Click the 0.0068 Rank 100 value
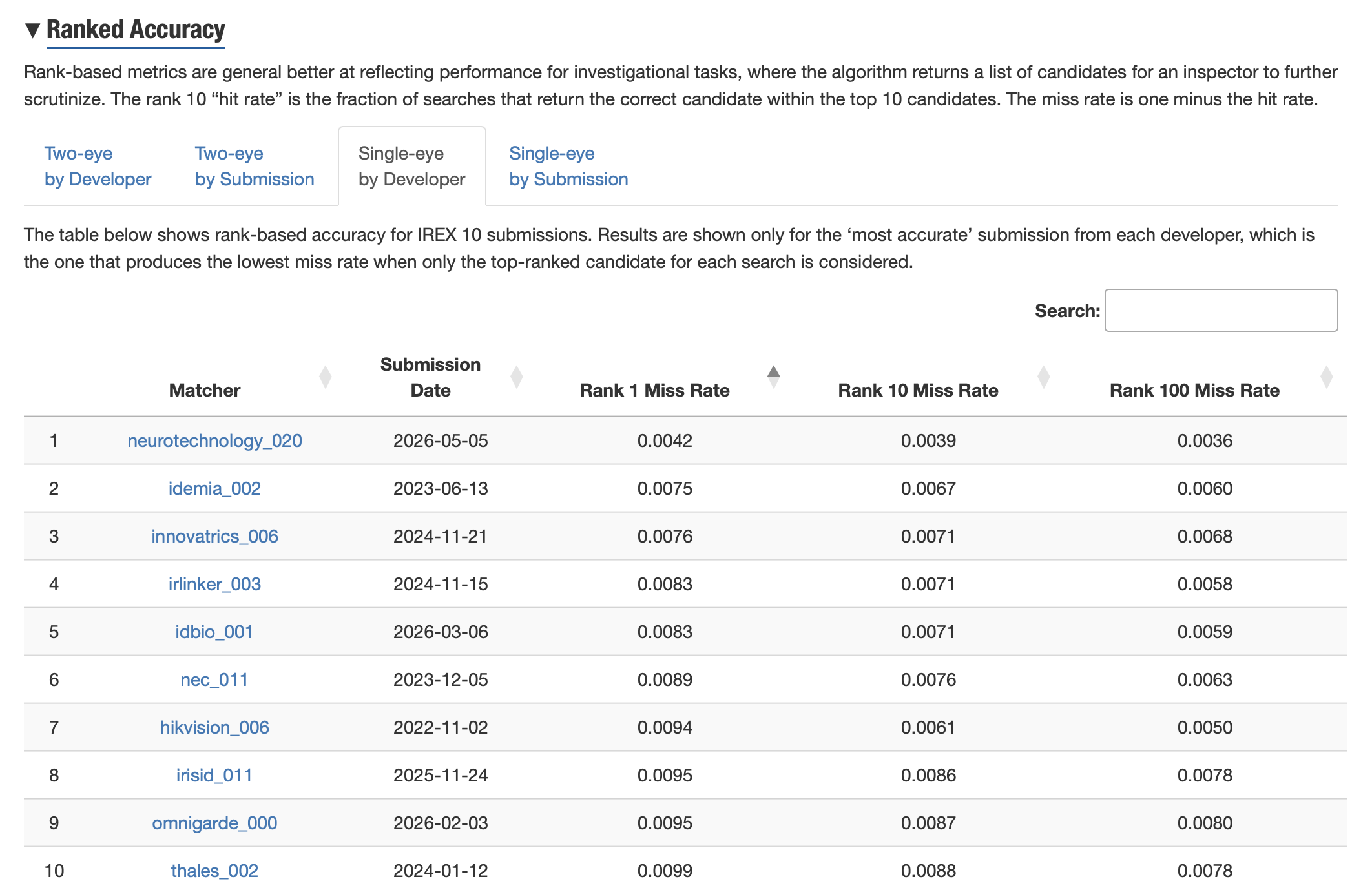 (1205, 536)
